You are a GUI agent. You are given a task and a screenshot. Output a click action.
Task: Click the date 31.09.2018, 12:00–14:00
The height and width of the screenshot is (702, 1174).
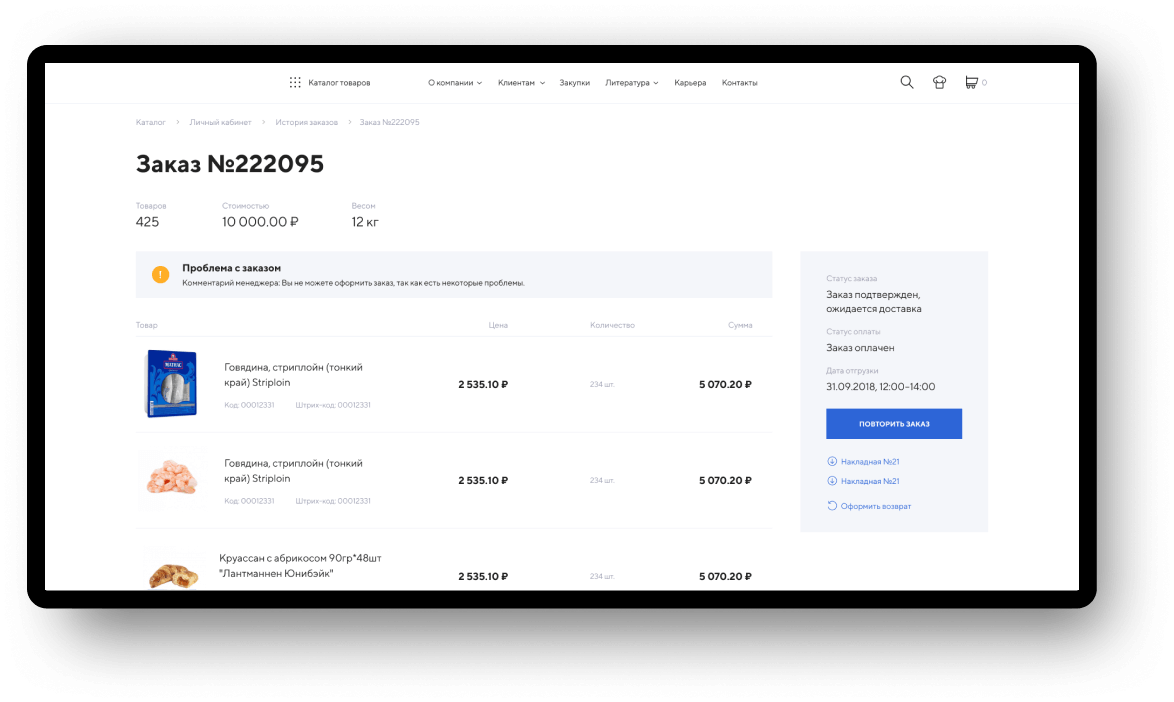[x=880, y=387]
